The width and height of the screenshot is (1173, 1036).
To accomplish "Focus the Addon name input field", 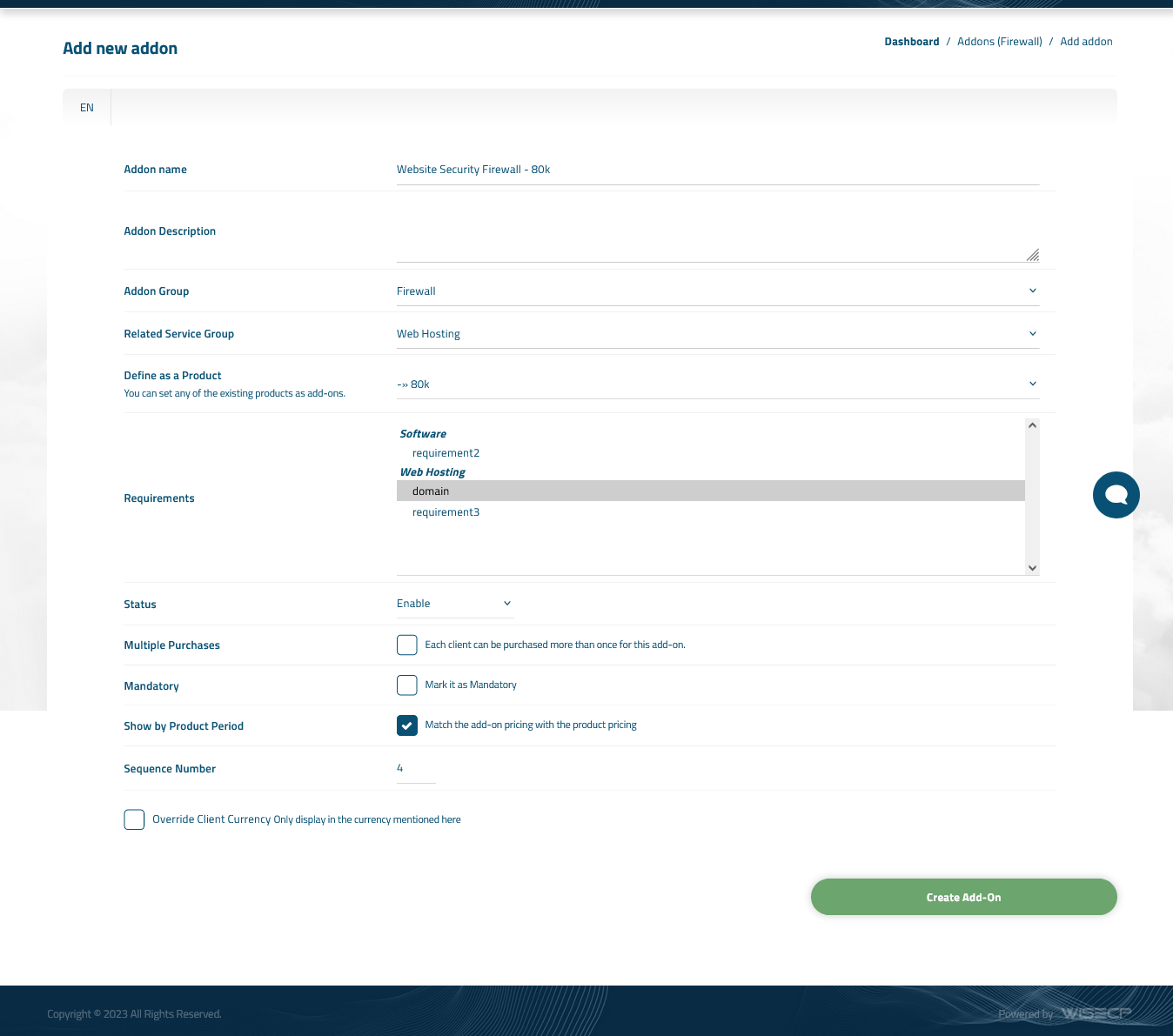I will point(718,170).
